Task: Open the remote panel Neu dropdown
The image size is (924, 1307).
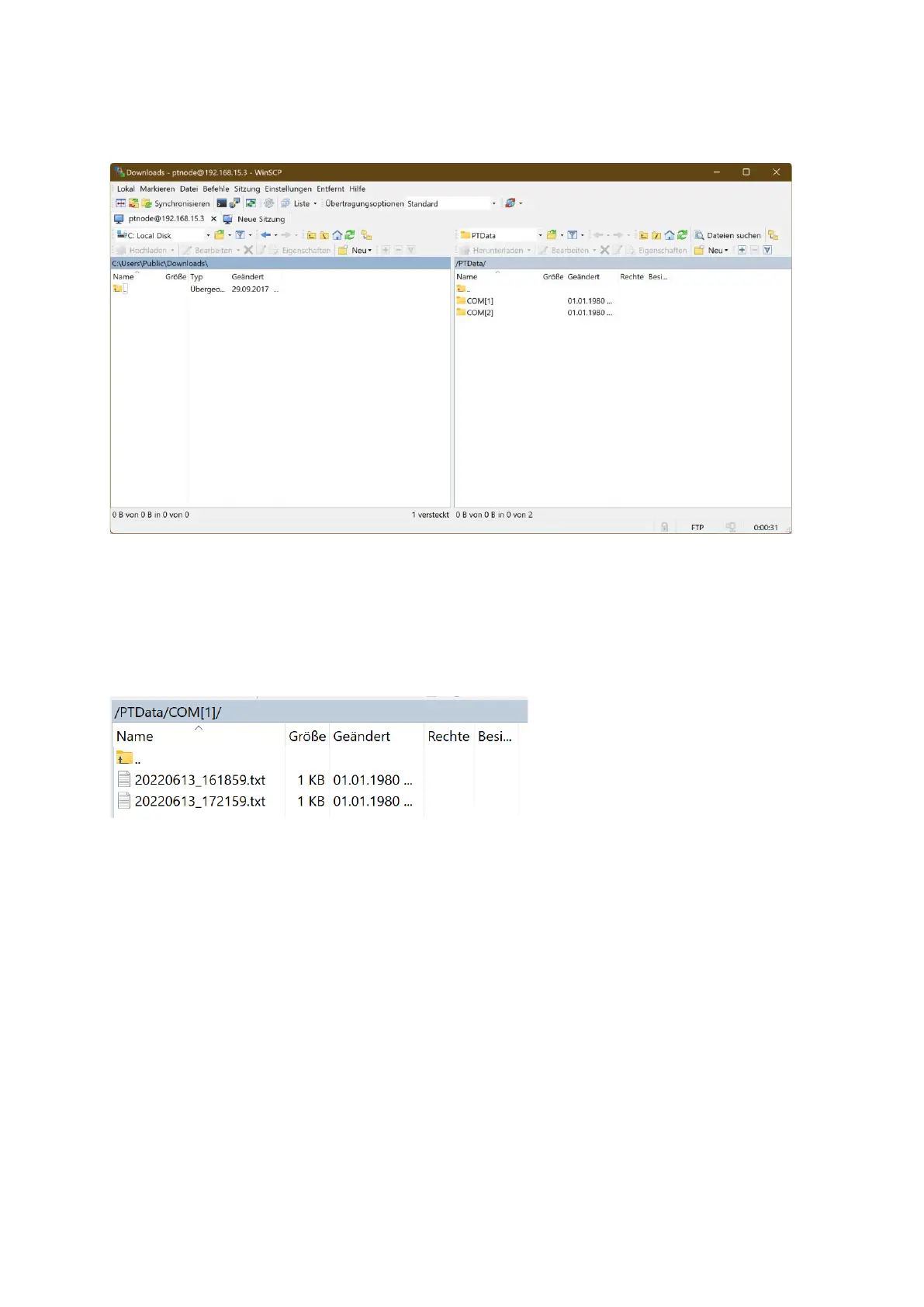Action: click(711, 251)
